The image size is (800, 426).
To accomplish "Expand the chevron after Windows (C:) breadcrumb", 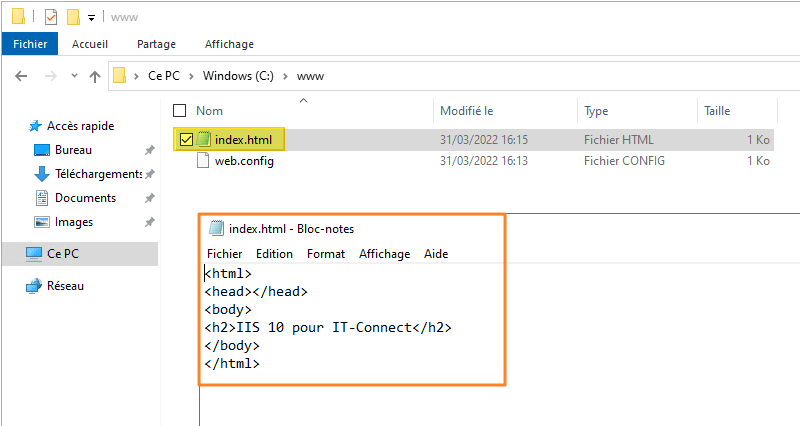I will click(286, 76).
